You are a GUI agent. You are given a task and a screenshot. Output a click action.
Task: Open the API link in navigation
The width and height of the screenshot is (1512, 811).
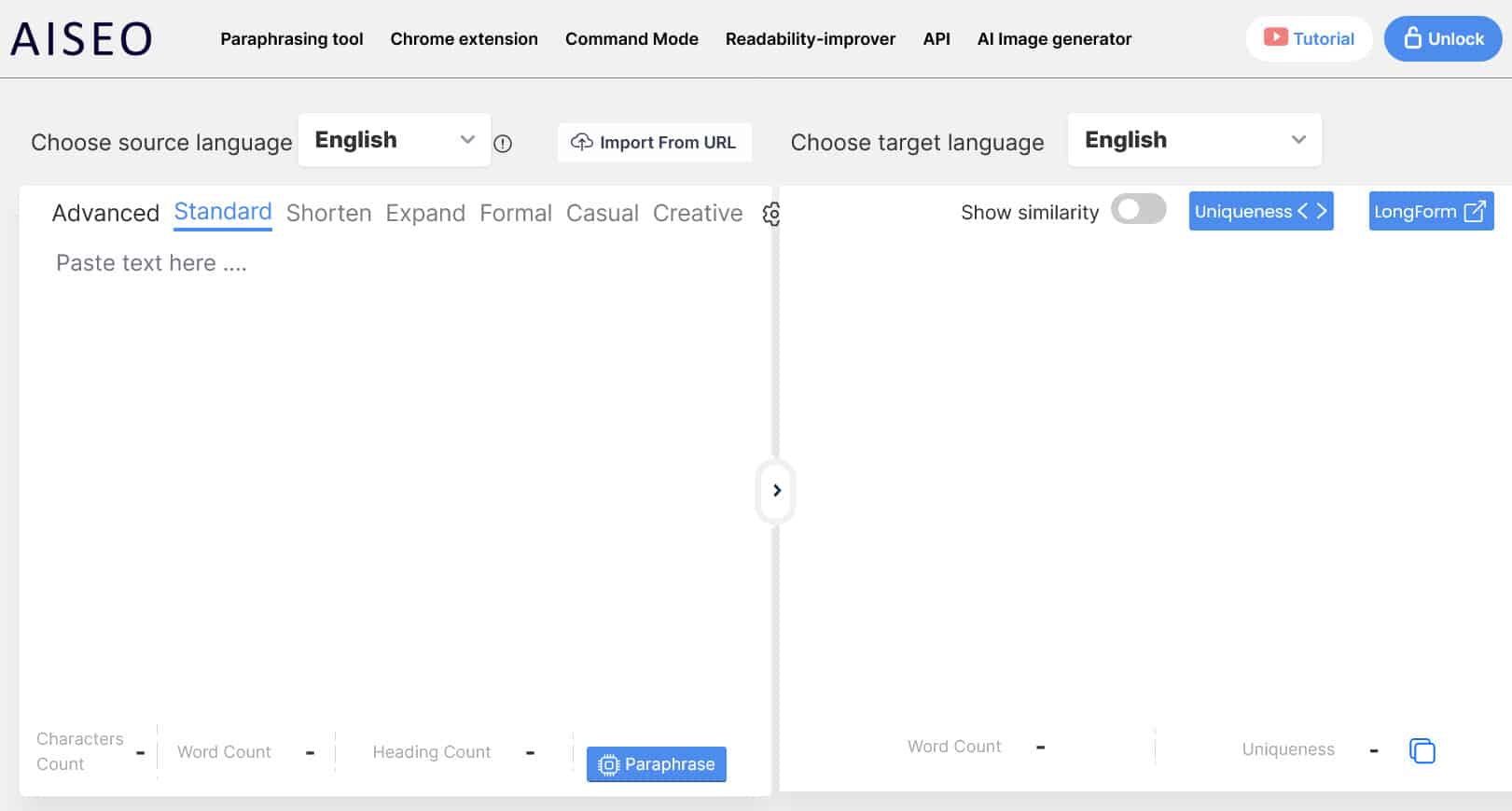click(x=936, y=39)
